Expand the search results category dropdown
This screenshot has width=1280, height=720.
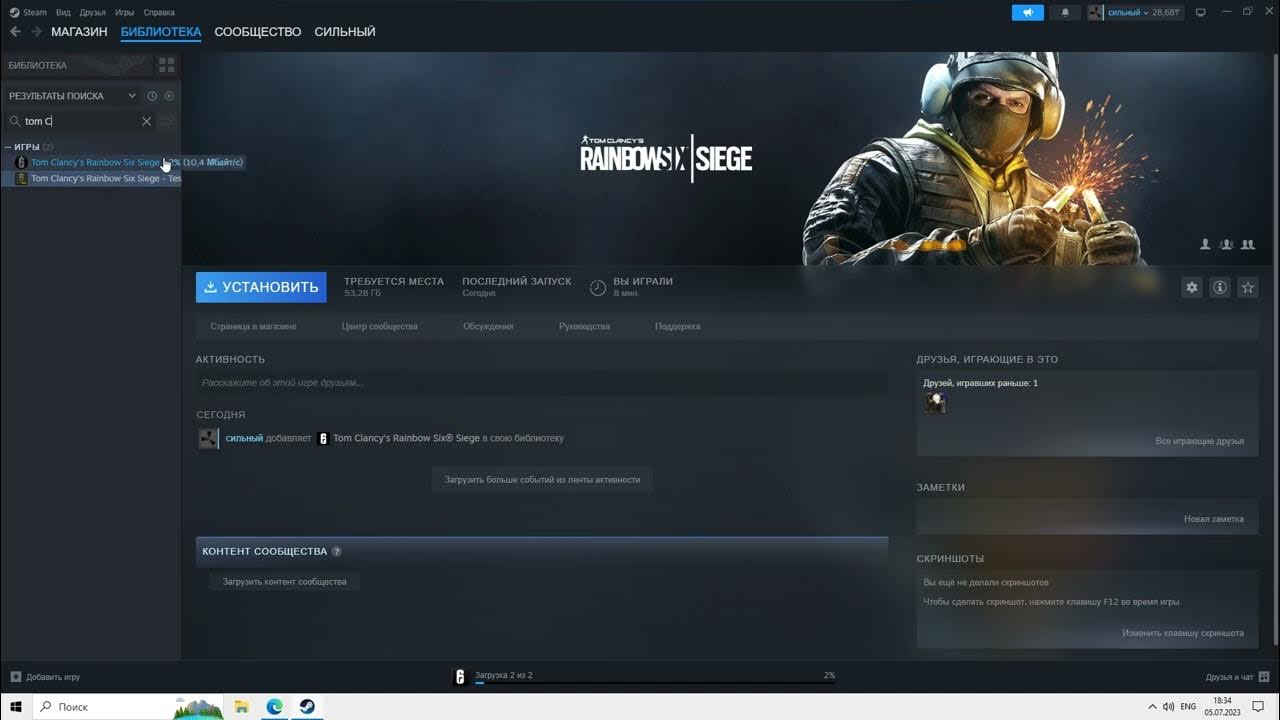[x=131, y=96]
